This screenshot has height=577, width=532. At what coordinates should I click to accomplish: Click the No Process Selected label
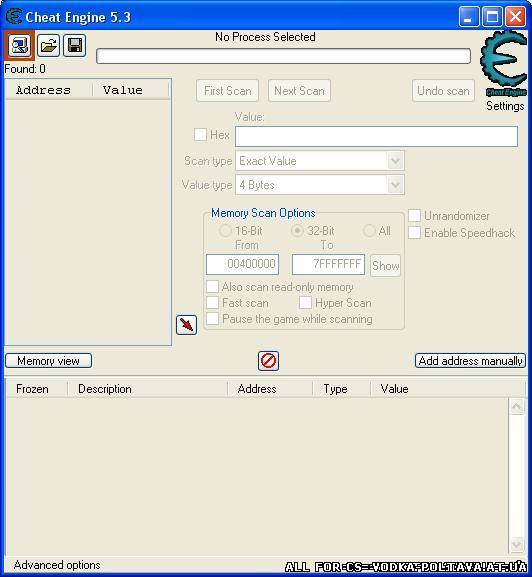[265, 37]
